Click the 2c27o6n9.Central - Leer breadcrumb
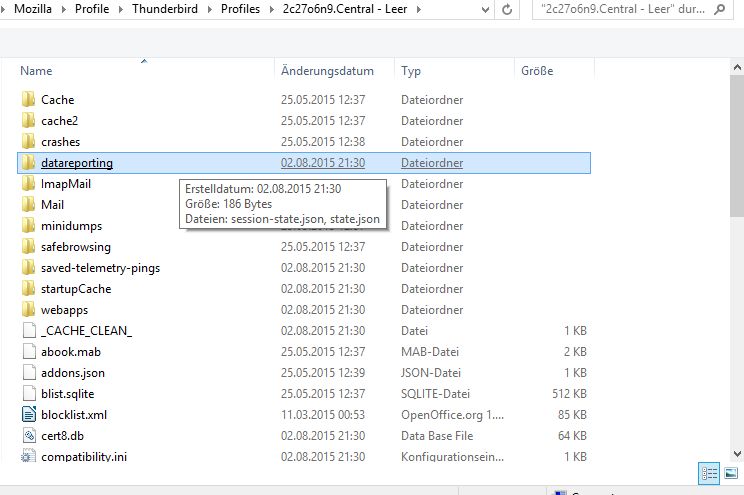744x495 pixels. pyautogui.click(x=345, y=9)
